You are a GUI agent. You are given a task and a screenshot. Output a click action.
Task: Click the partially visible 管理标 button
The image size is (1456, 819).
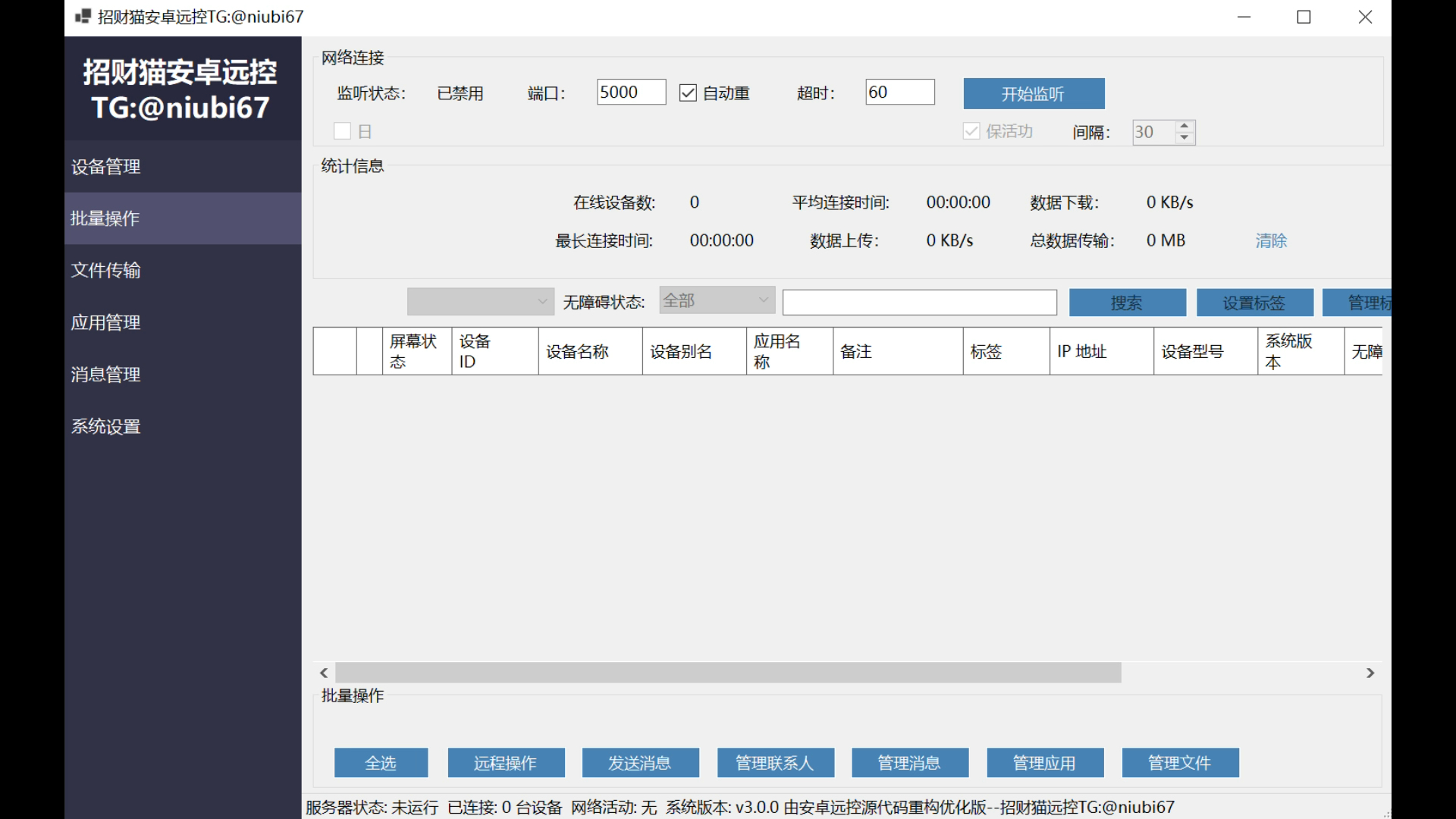tap(1357, 303)
